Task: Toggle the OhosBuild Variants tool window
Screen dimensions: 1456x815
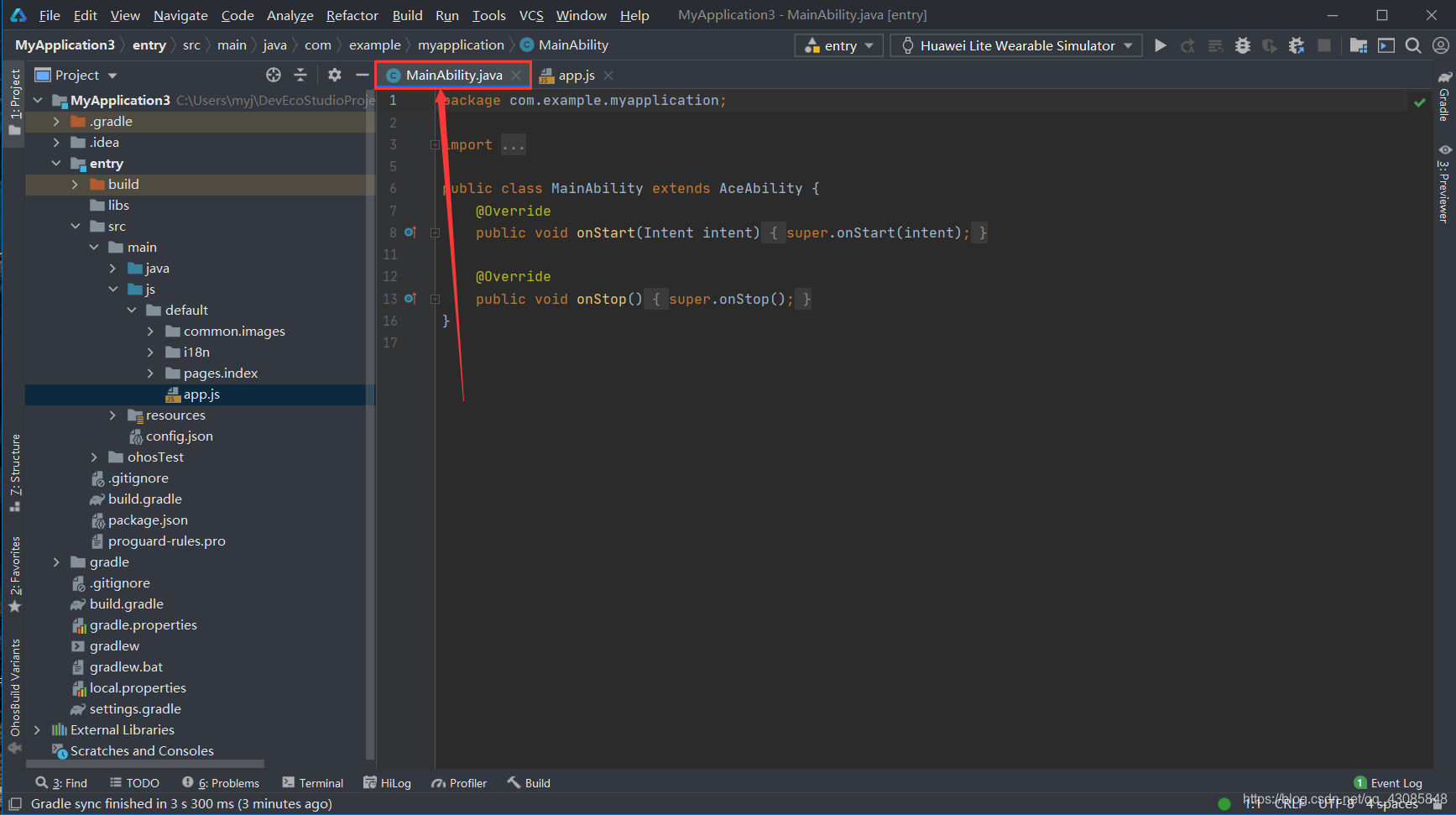Action: click(x=14, y=696)
